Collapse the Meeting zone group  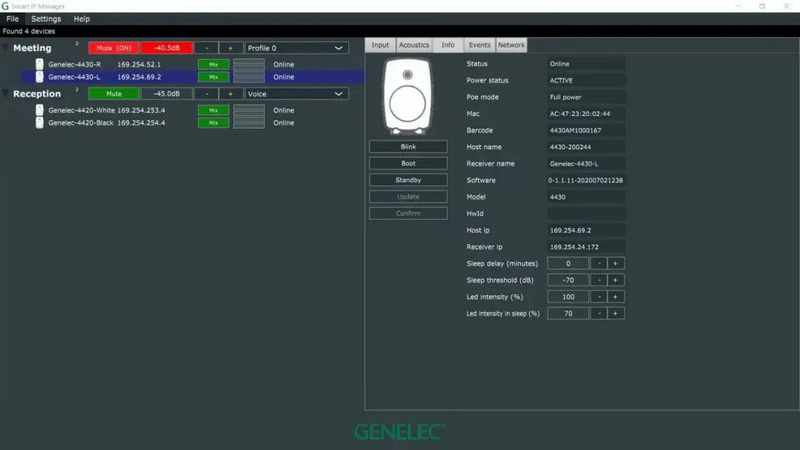coord(6,48)
